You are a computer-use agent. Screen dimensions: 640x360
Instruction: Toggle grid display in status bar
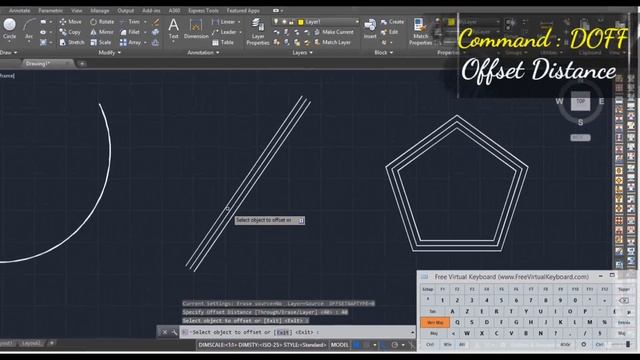pyautogui.click(x=356, y=345)
